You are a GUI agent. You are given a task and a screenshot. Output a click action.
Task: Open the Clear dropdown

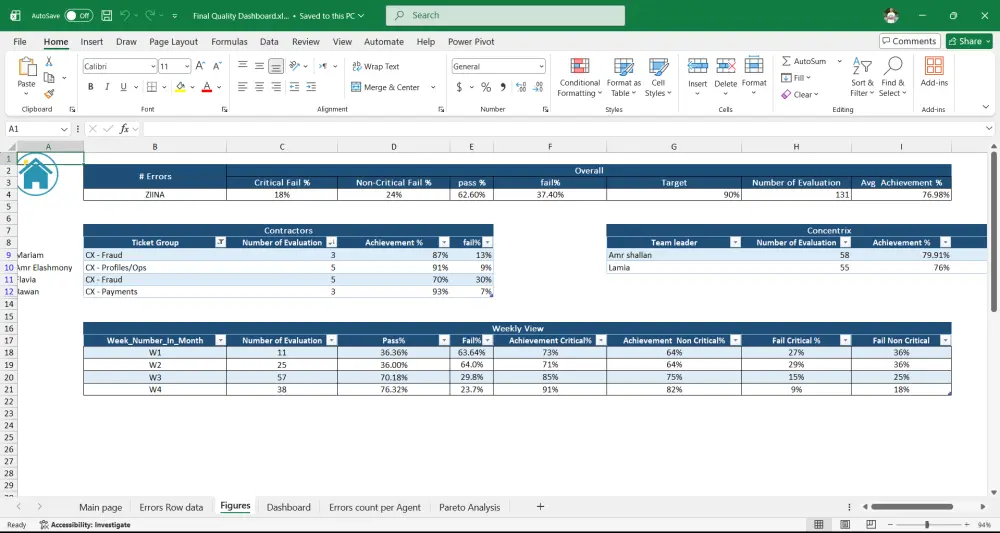point(800,94)
